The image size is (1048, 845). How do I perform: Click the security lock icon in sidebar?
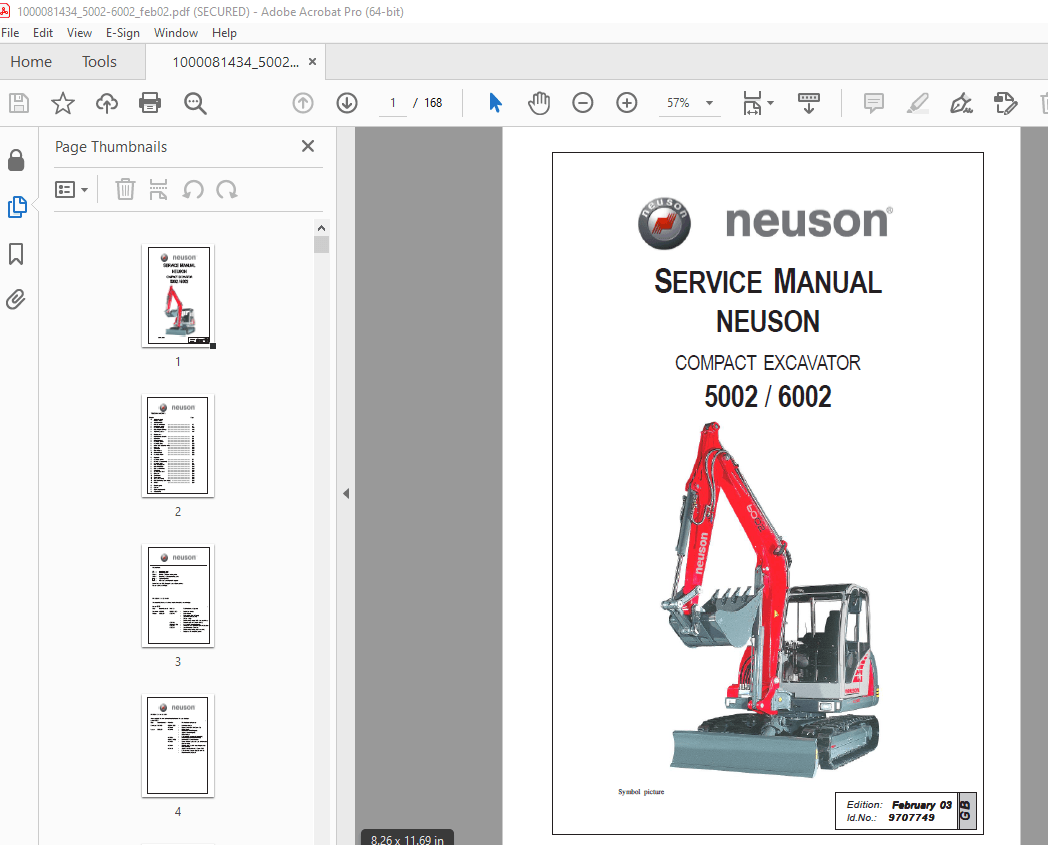pyautogui.click(x=16, y=160)
